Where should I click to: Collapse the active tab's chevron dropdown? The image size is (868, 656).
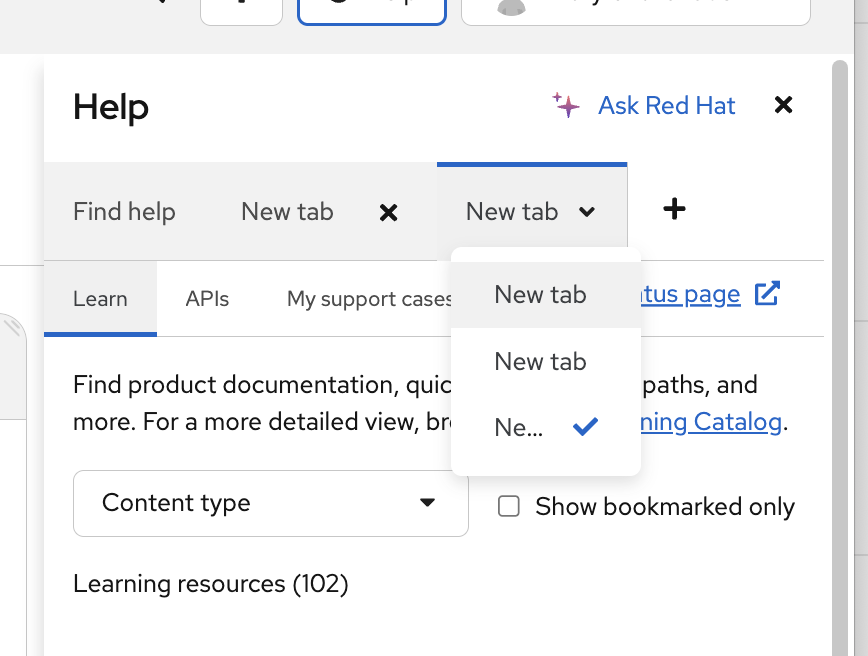coord(587,212)
